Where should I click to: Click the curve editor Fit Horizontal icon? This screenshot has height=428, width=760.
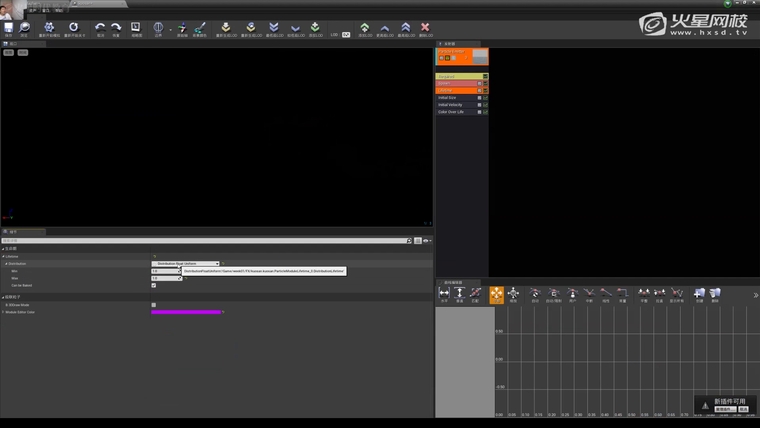444,293
